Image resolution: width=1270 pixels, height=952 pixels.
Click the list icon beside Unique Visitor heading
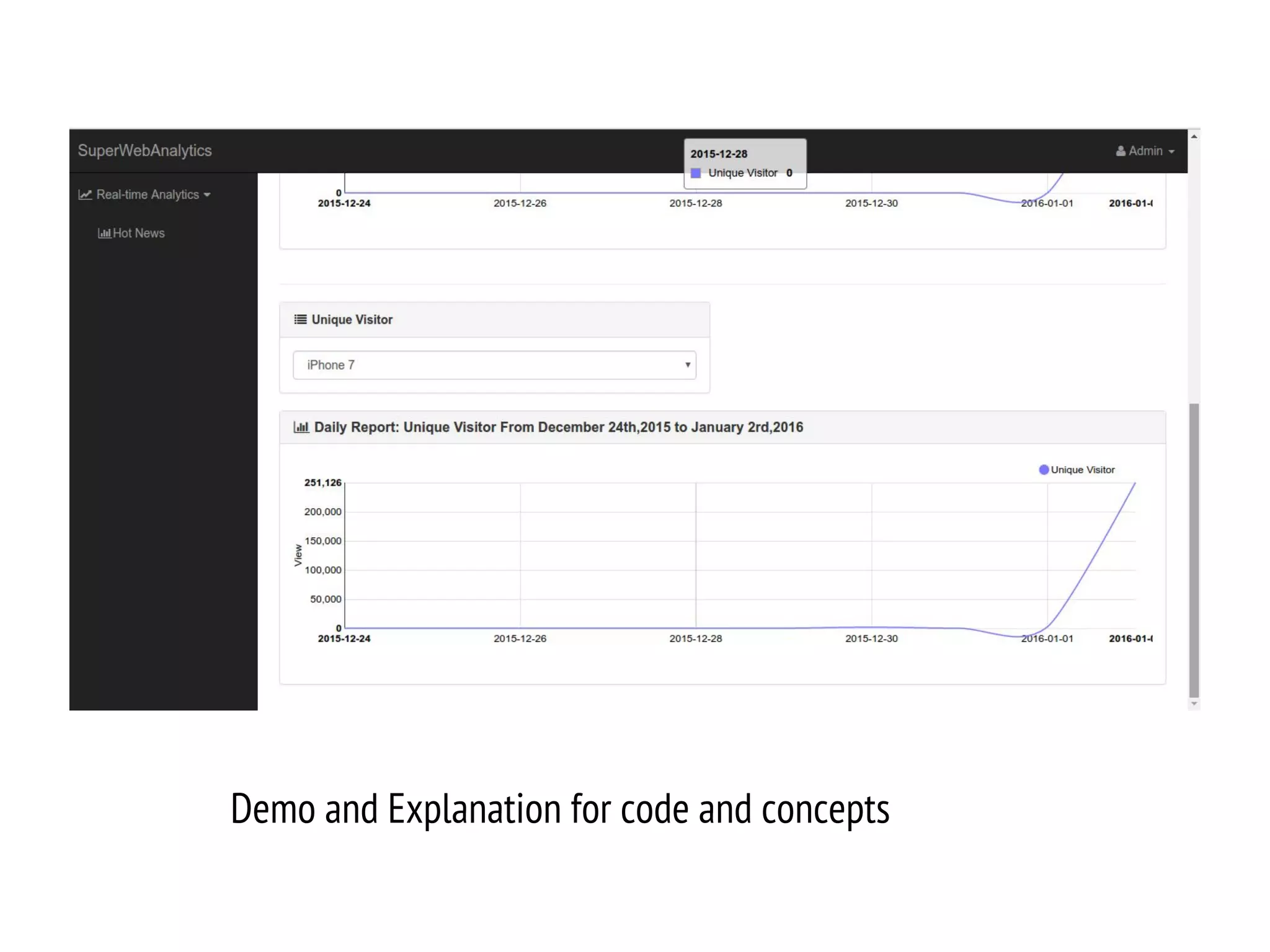(x=300, y=319)
